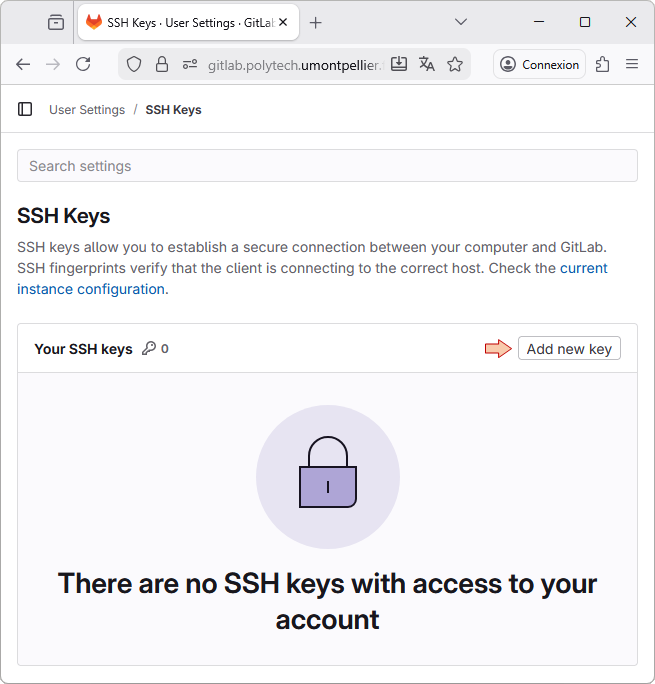The height and width of the screenshot is (684, 655).
Task: Focus the Search settings input field
Action: (327, 166)
